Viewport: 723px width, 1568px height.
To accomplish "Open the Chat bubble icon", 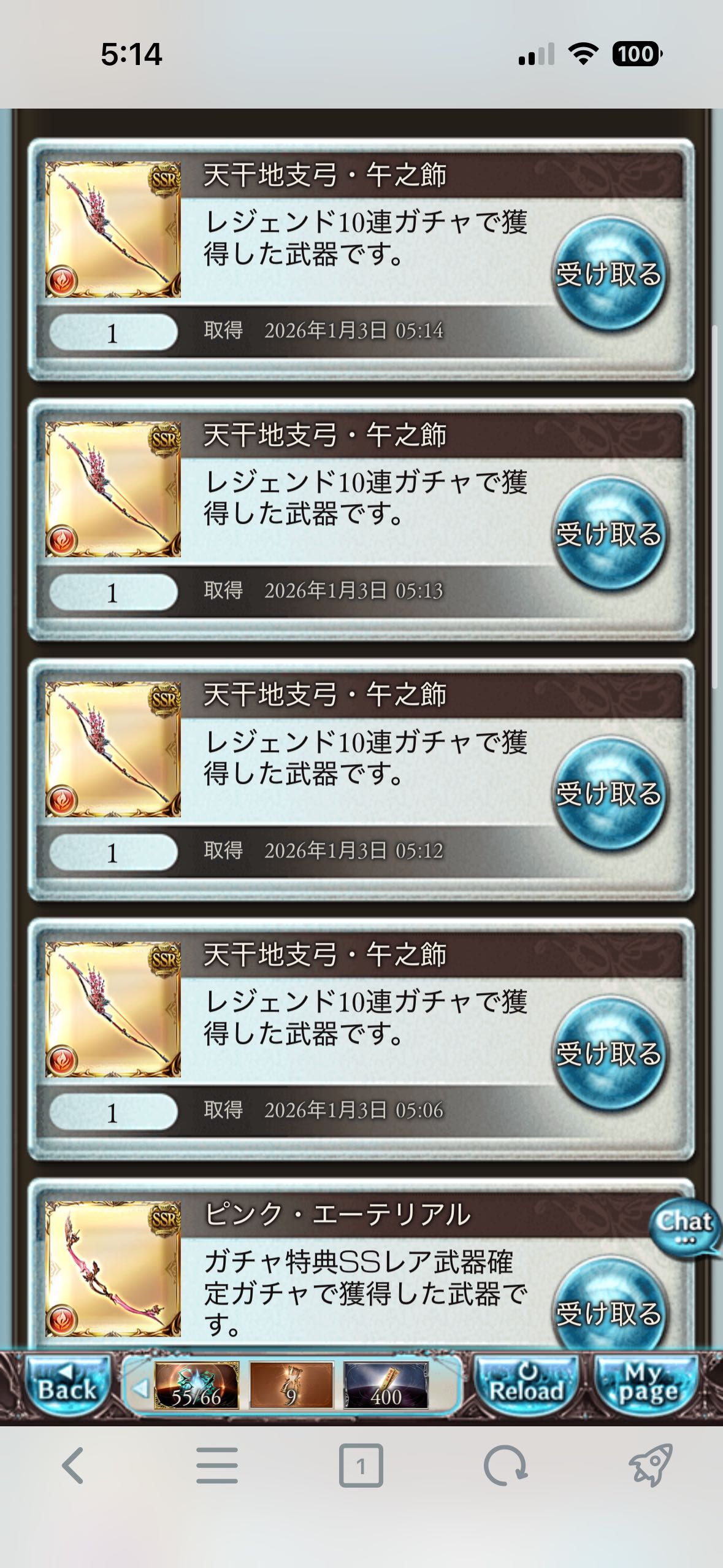I will 684,1226.
